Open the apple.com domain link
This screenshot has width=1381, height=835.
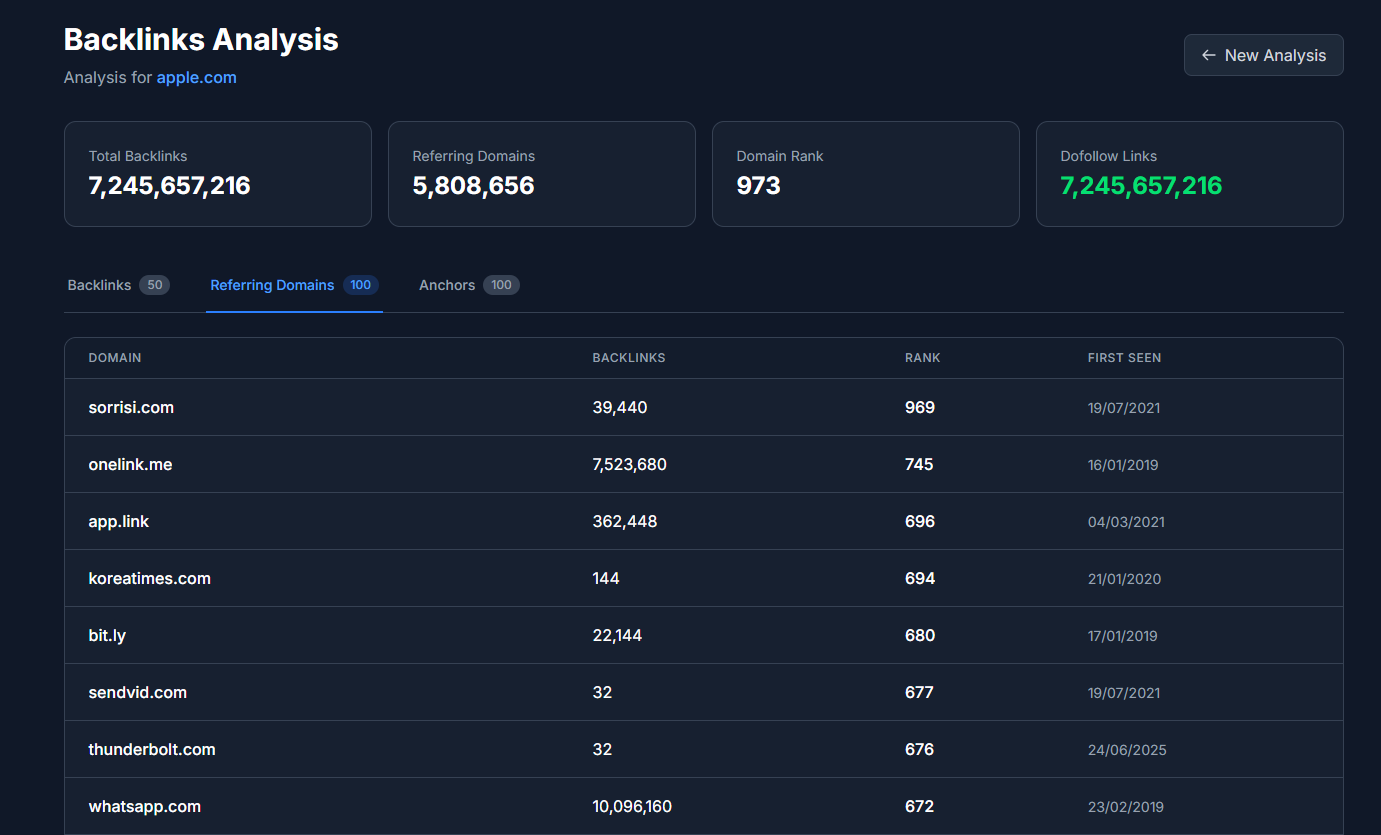196,77
